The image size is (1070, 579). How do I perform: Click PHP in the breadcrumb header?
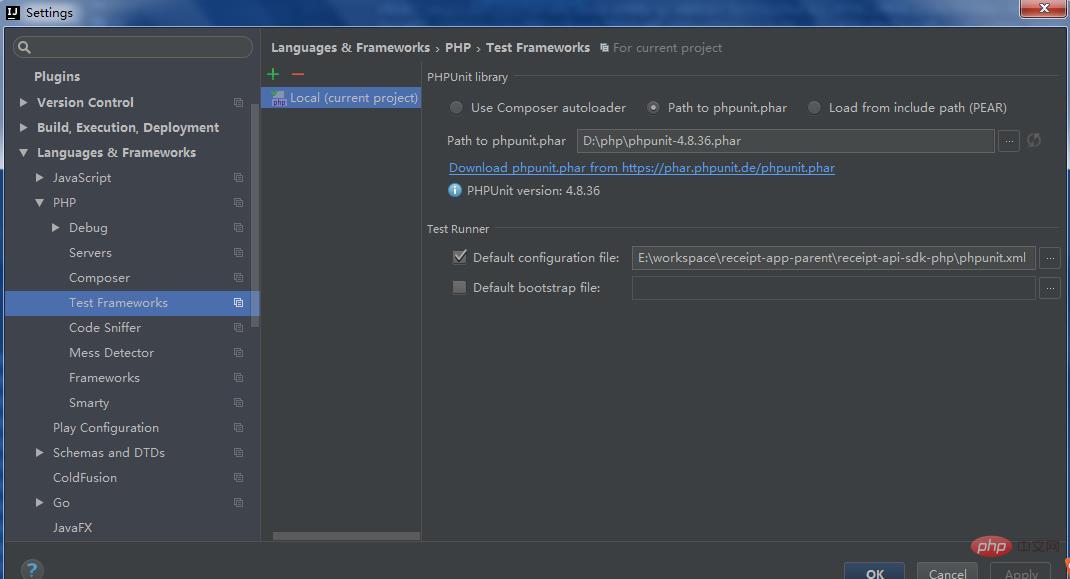pos(458,48)
